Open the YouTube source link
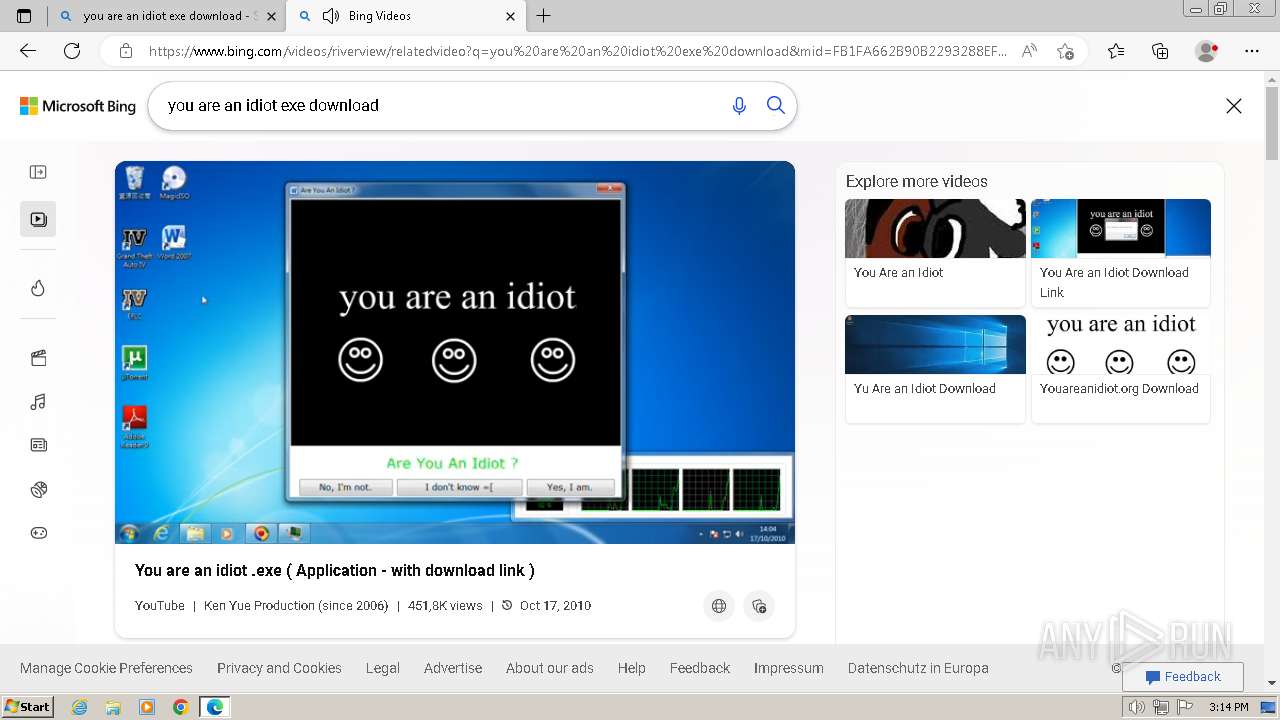The image size is (1280, 720). click(x=160, y=606)
